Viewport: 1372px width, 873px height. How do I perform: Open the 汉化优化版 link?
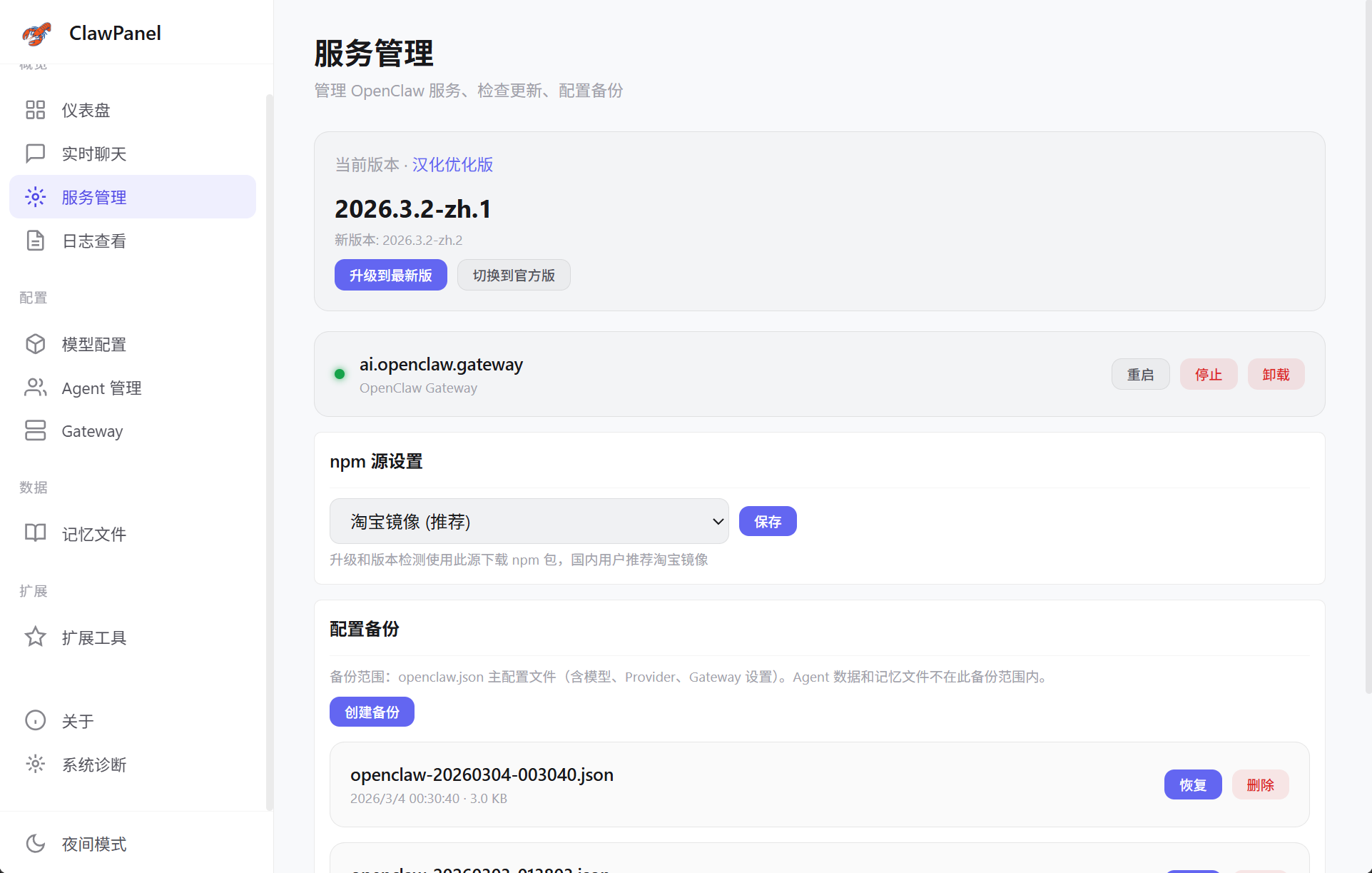point(452,164)
